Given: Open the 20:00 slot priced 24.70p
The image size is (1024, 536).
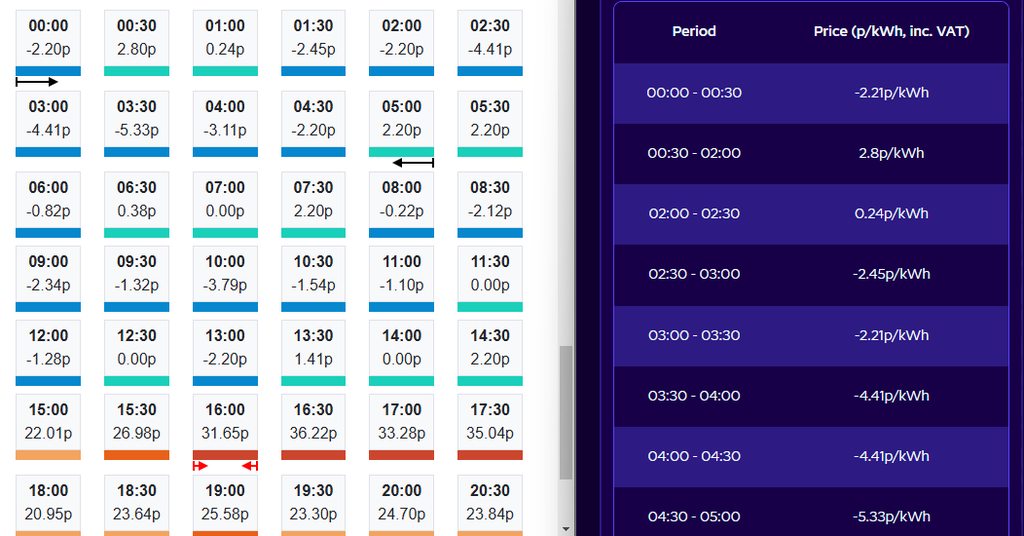Looking at the screenshot, I should (x=401, y=502).
